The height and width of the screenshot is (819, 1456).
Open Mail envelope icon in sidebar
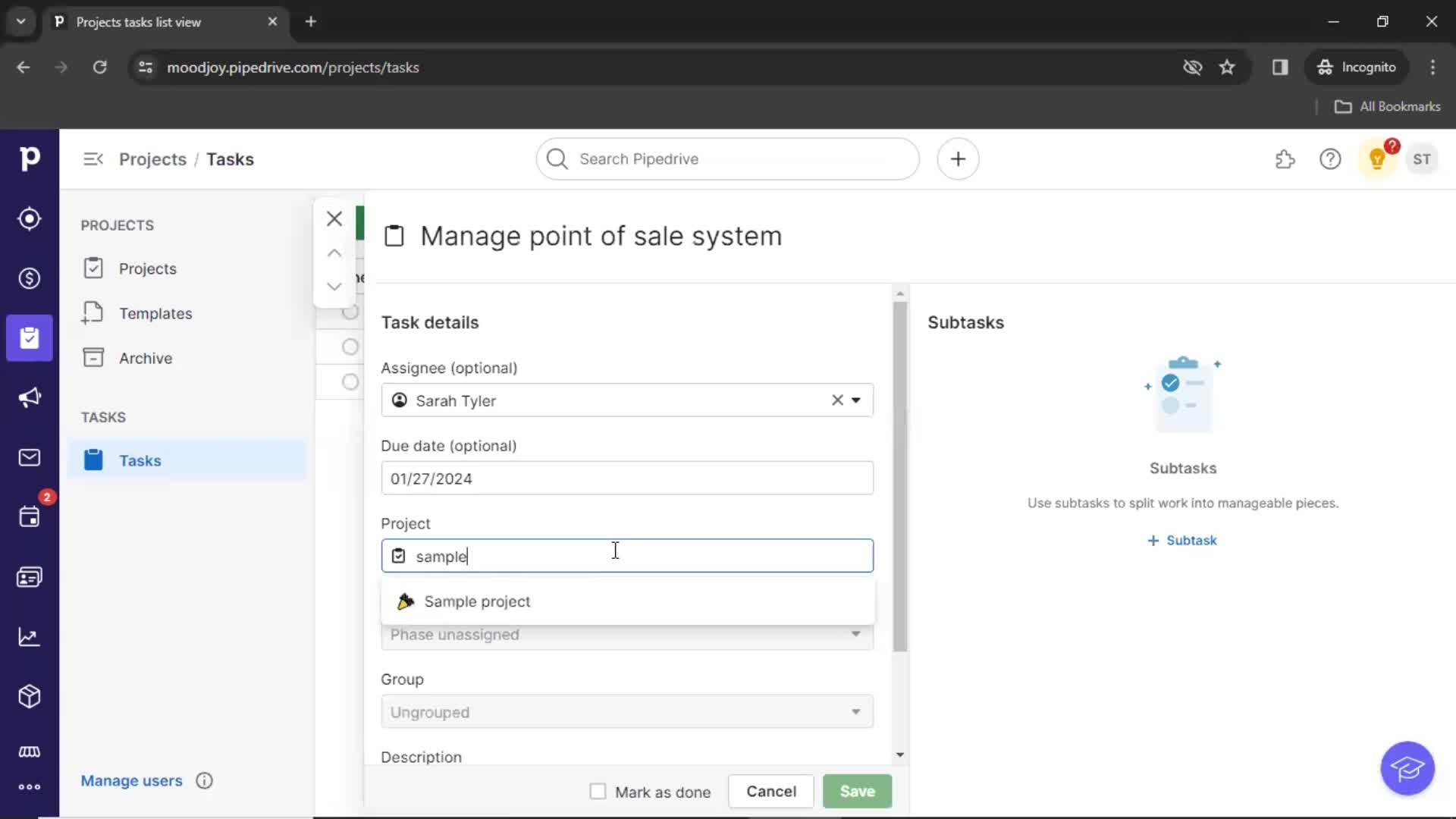tap(30, 457)
